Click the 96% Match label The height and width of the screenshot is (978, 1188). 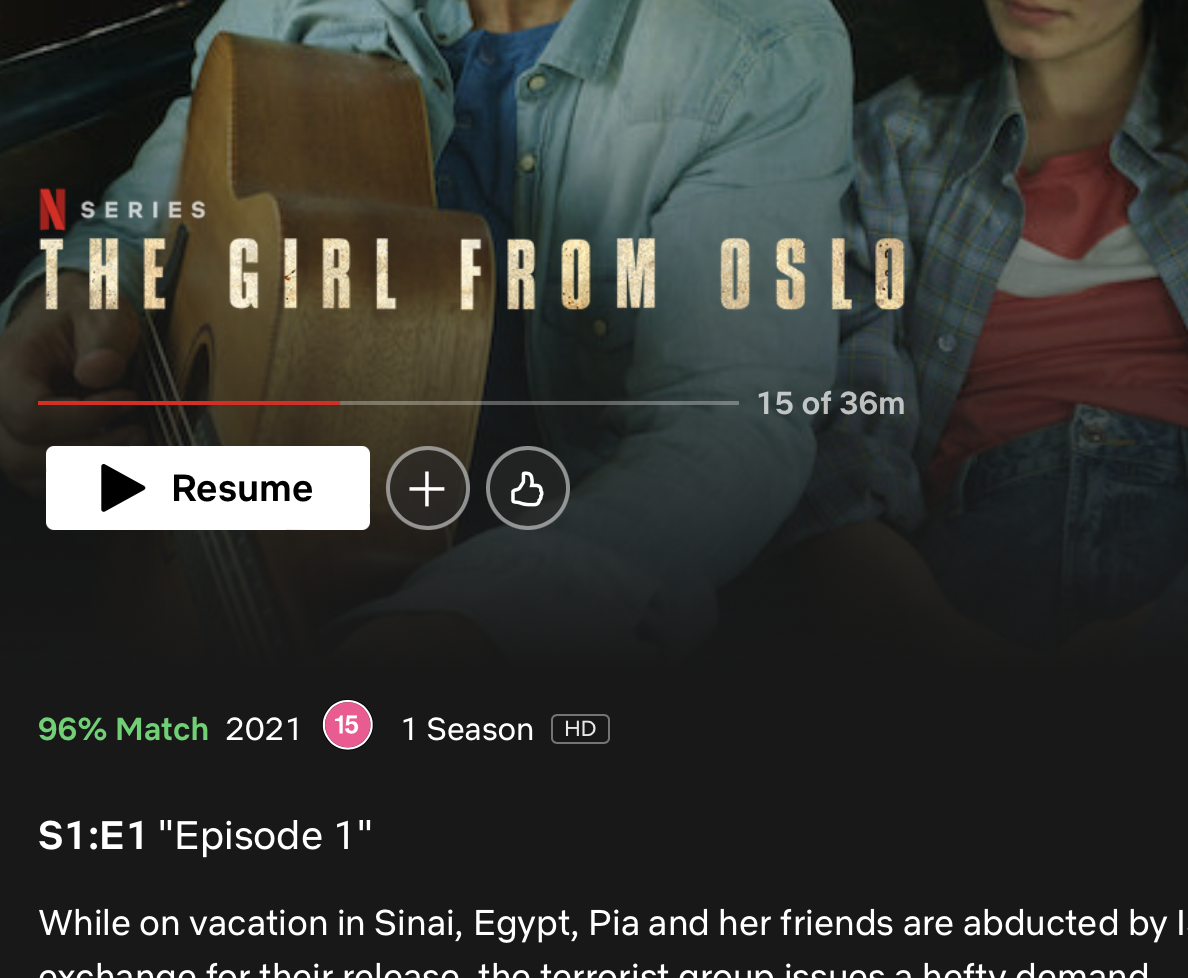tap(123, 730)
